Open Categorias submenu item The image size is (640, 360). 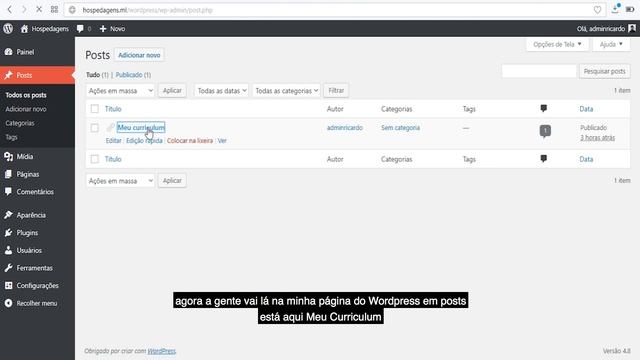(20, 123)
